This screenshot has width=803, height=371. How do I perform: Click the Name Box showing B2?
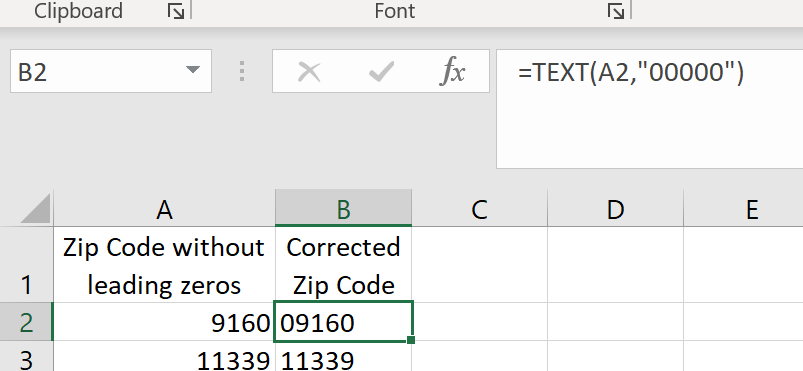tap(97, 71)
